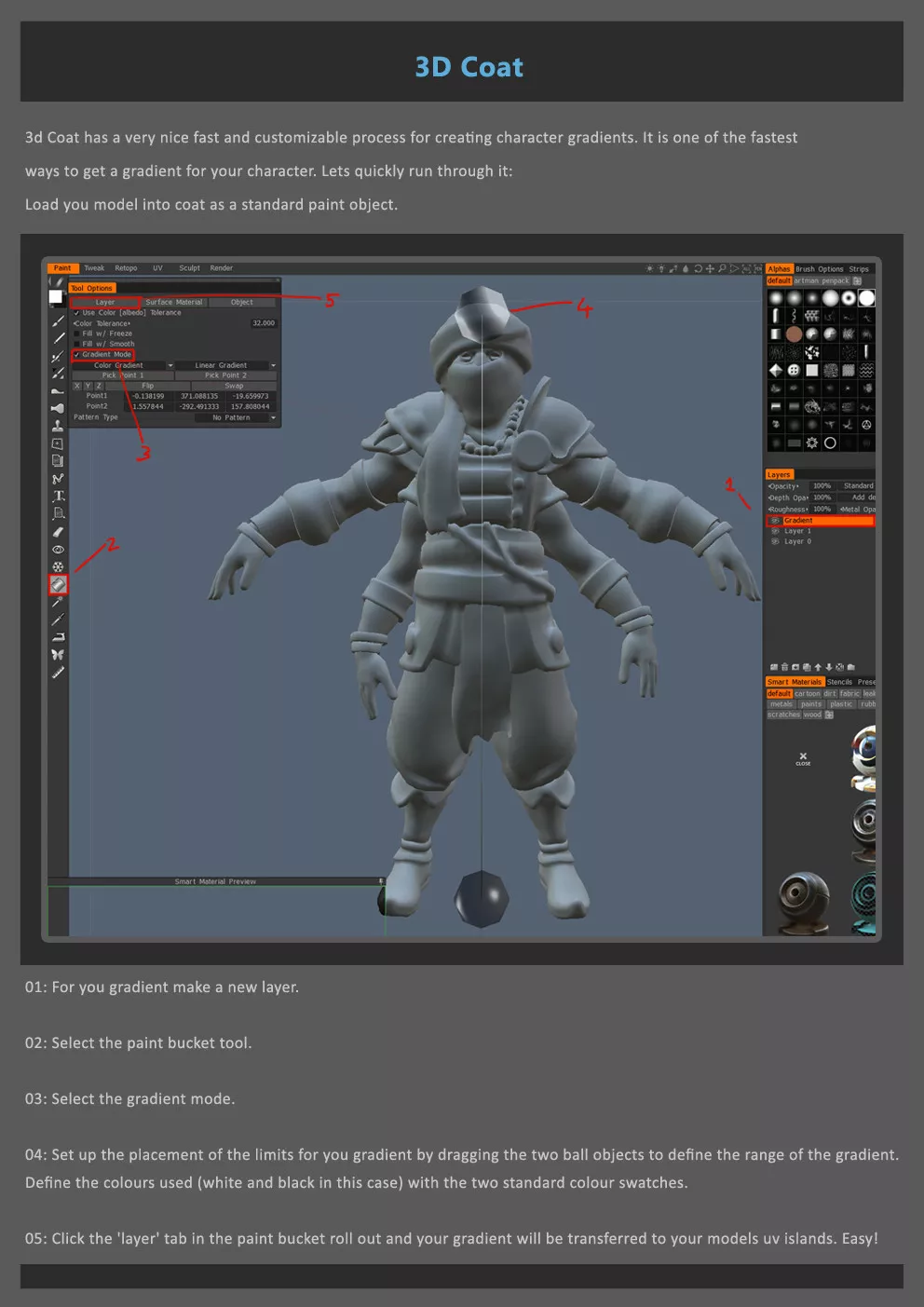The height and width of the screenshot is (1307, 924).
Task: Click the eye icon tool in toolbar
Action: pos(58,550)
